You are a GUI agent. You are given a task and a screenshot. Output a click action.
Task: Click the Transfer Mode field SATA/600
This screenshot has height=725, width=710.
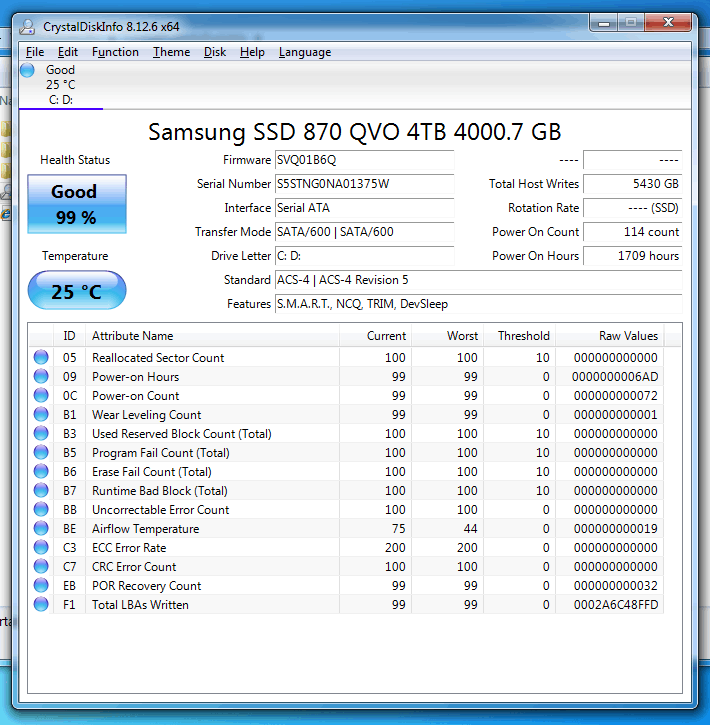point(364,232)
